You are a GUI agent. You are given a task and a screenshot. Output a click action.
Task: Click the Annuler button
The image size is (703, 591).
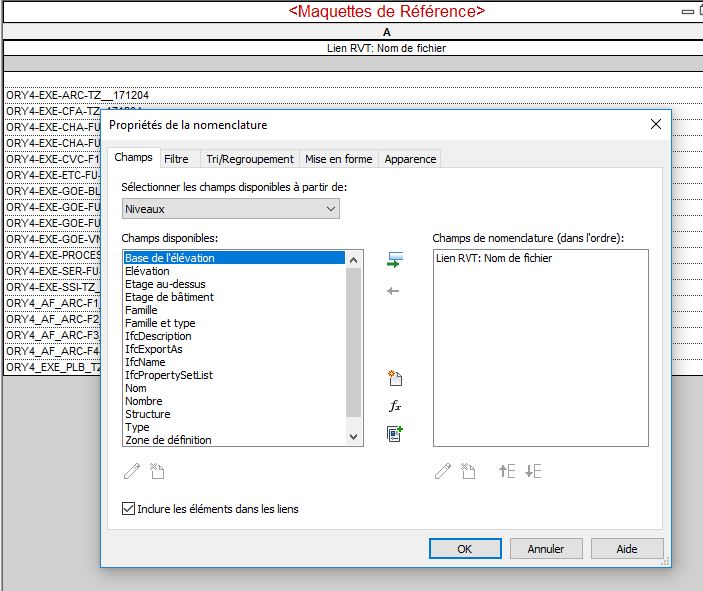(x=546, y=548)
